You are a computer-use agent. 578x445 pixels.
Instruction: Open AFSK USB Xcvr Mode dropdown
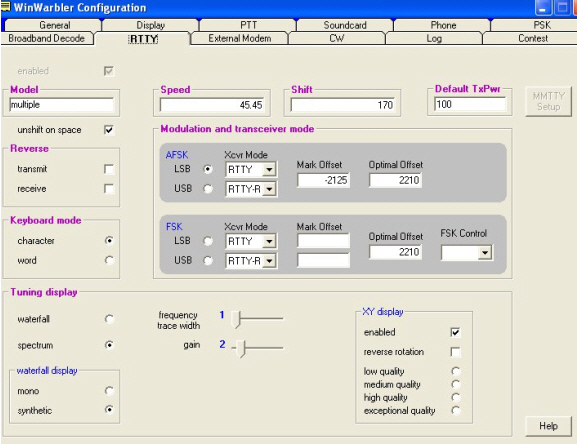[x=269, y=189]
